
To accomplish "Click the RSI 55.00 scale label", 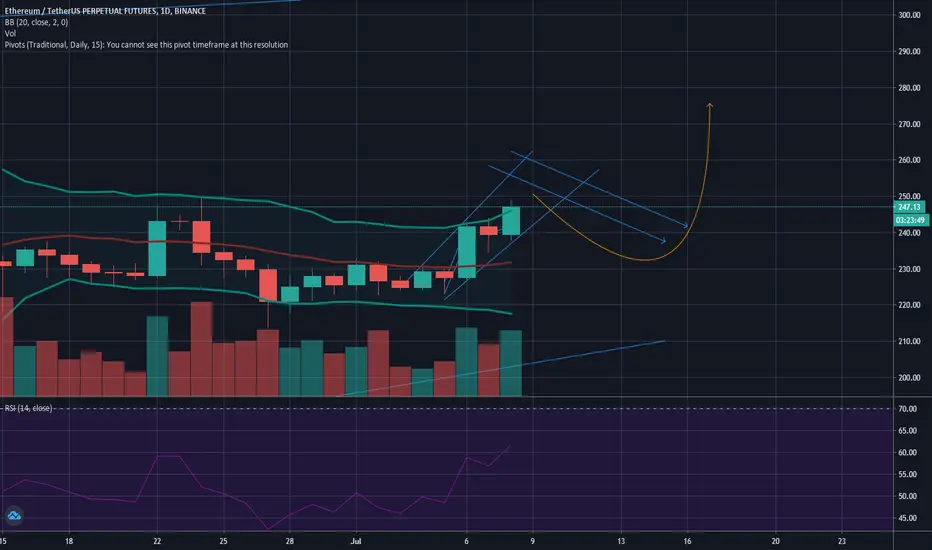I will pyautogui.click(x=907, y=474).
